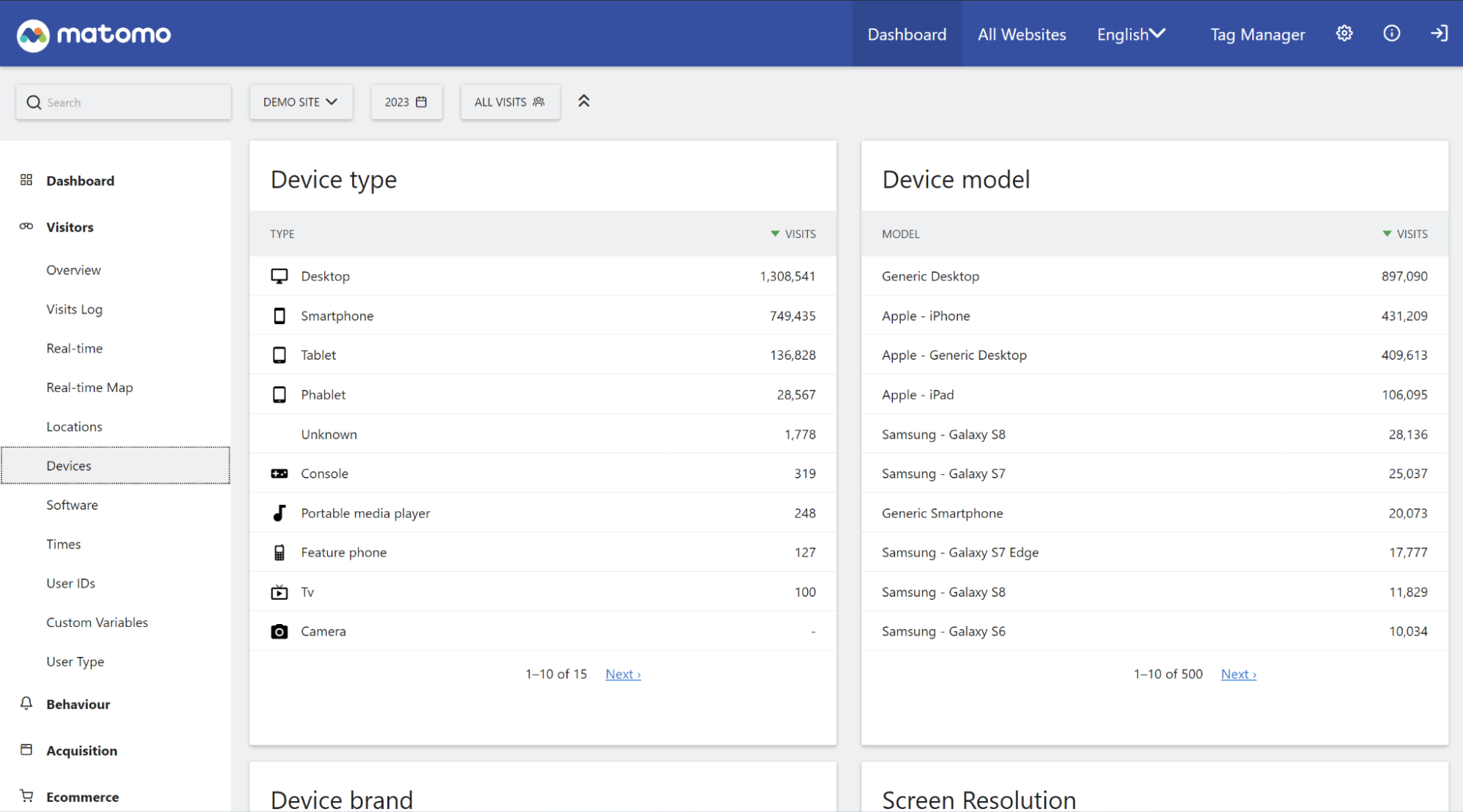Click the Matomo logo
The image size is (1463, 812).
94,34
